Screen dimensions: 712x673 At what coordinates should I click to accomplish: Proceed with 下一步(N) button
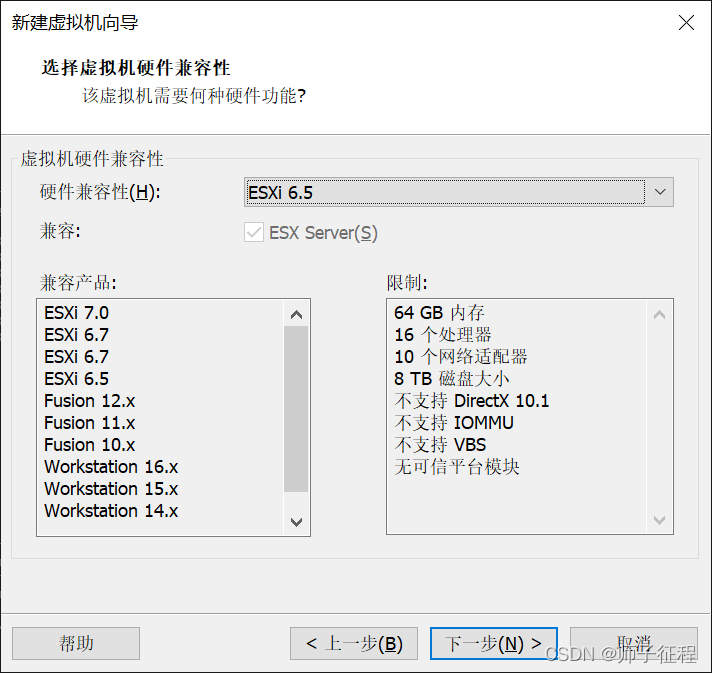point(494,643)
